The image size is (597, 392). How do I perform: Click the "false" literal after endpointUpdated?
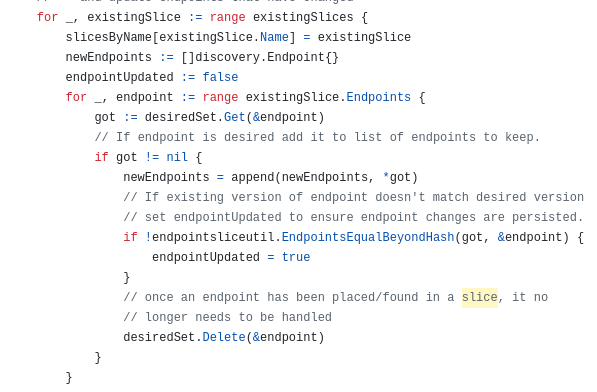[220, 77]
